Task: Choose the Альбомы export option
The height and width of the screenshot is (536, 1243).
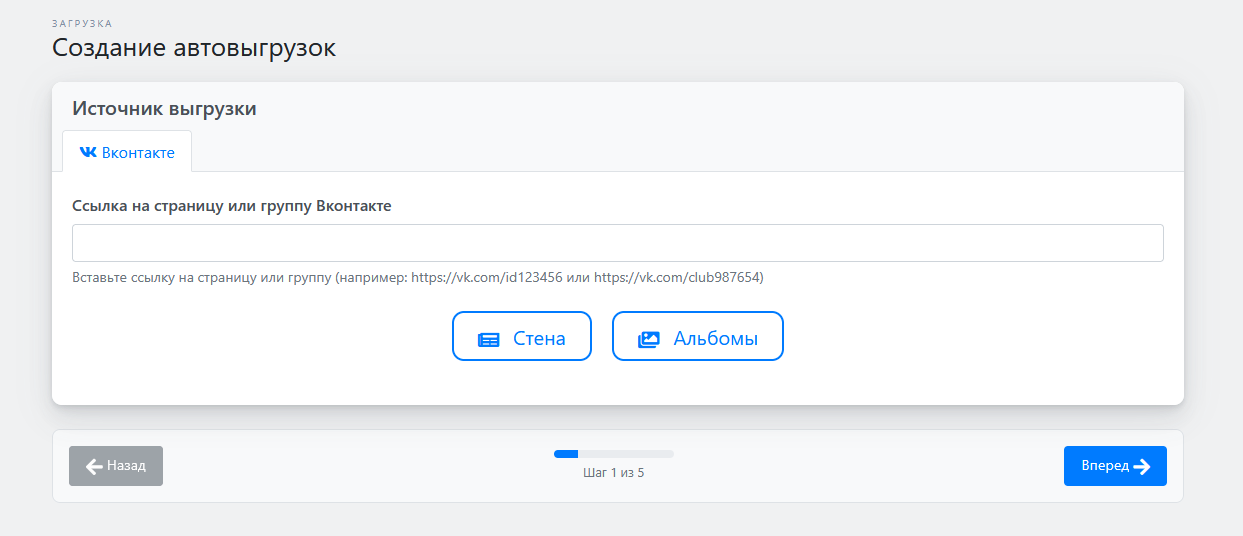Action: click(697, 336)
